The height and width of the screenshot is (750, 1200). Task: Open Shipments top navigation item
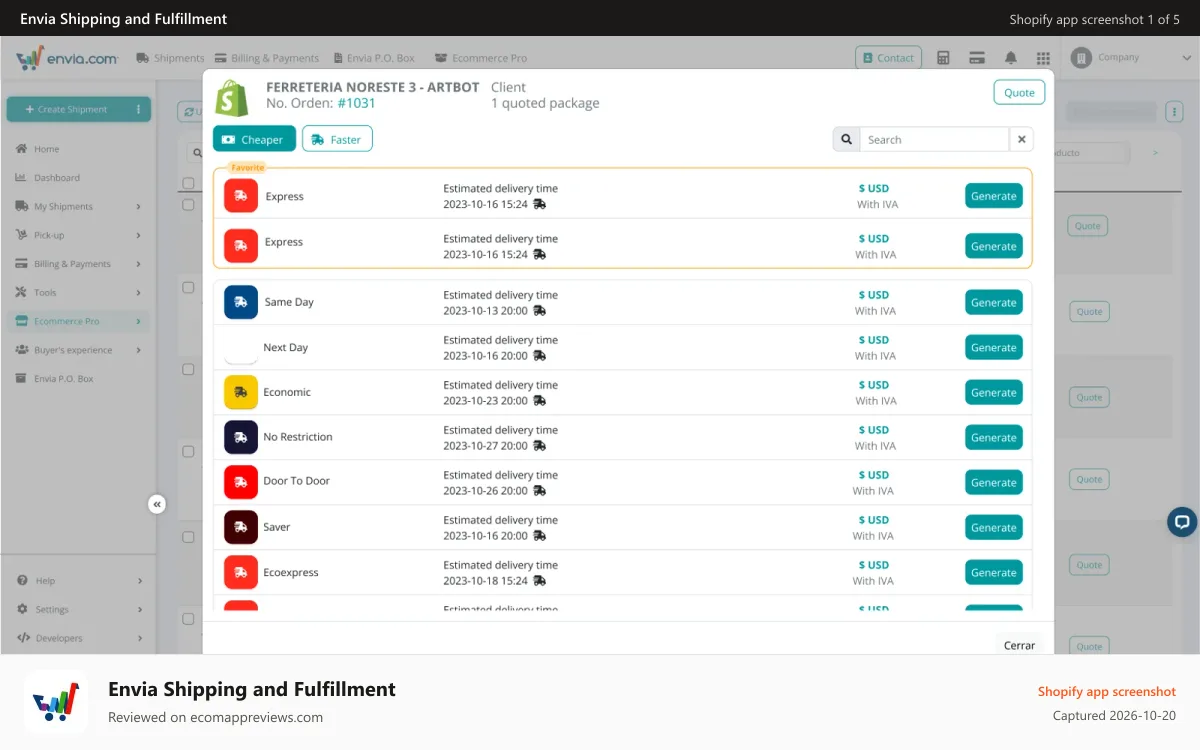[170, 58]
